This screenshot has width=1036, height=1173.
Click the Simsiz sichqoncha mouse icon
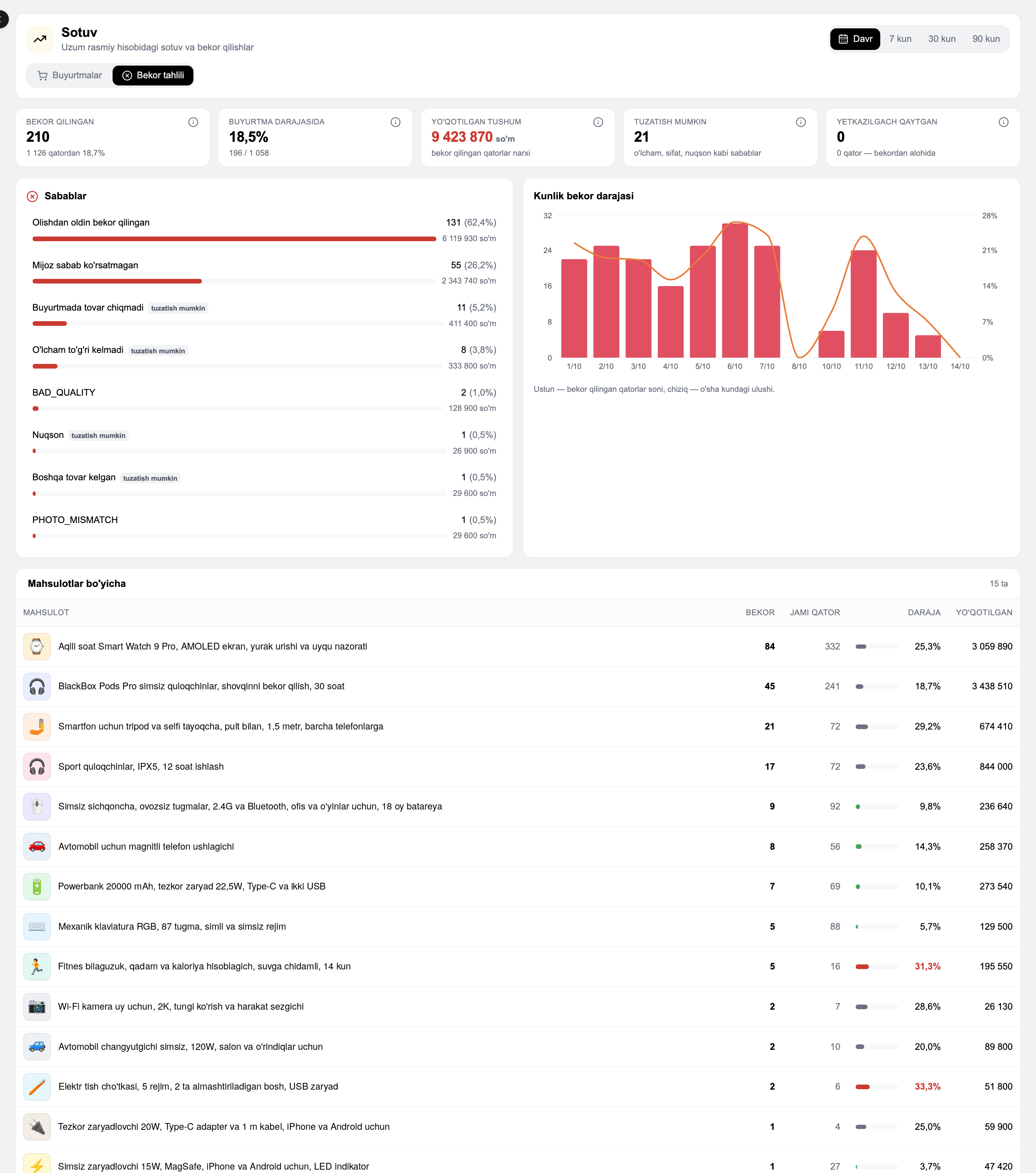tap(37, 806)
